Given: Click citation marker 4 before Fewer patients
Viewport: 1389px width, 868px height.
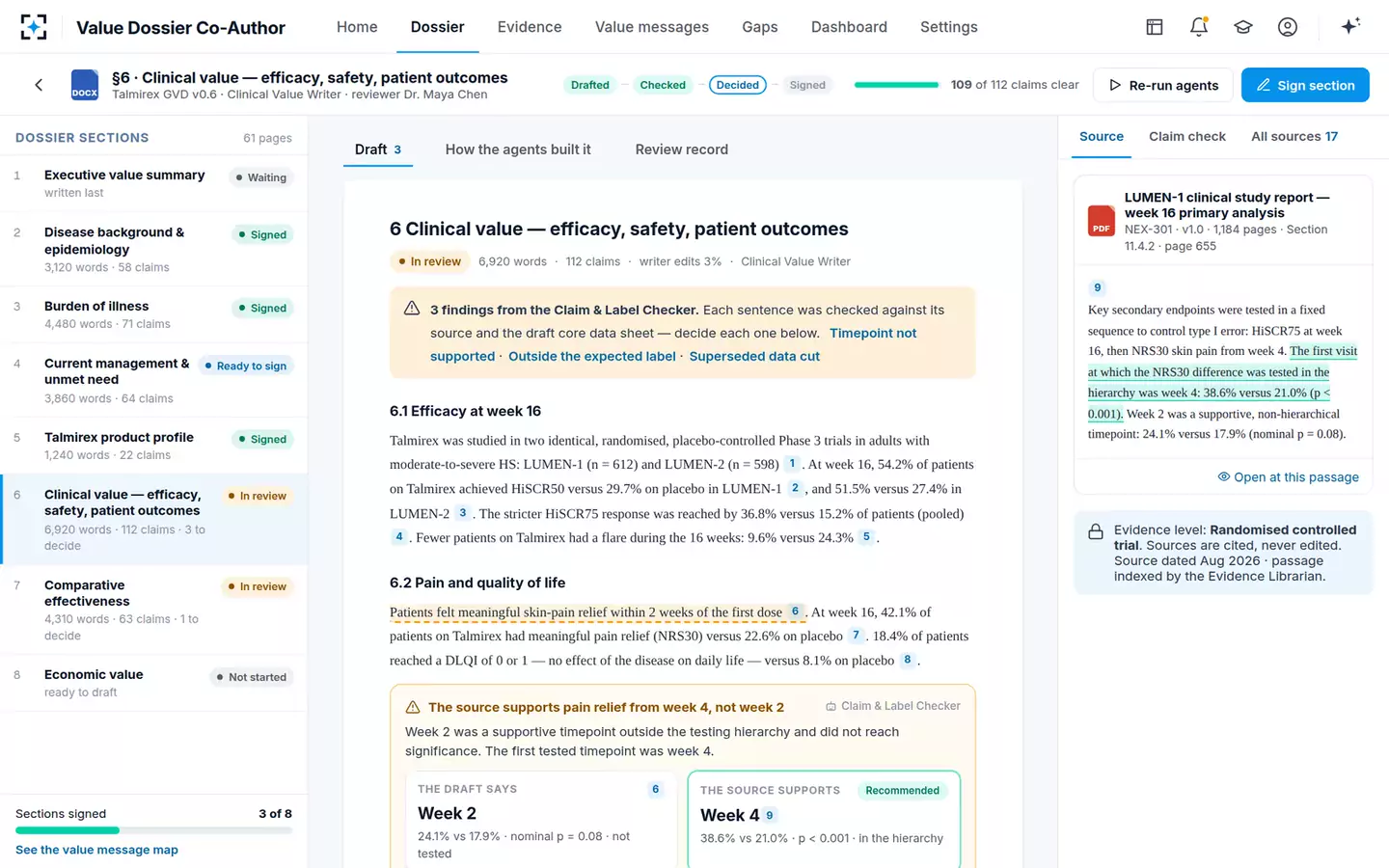Looking at the screenshot, I should click(x=398, y=537).
